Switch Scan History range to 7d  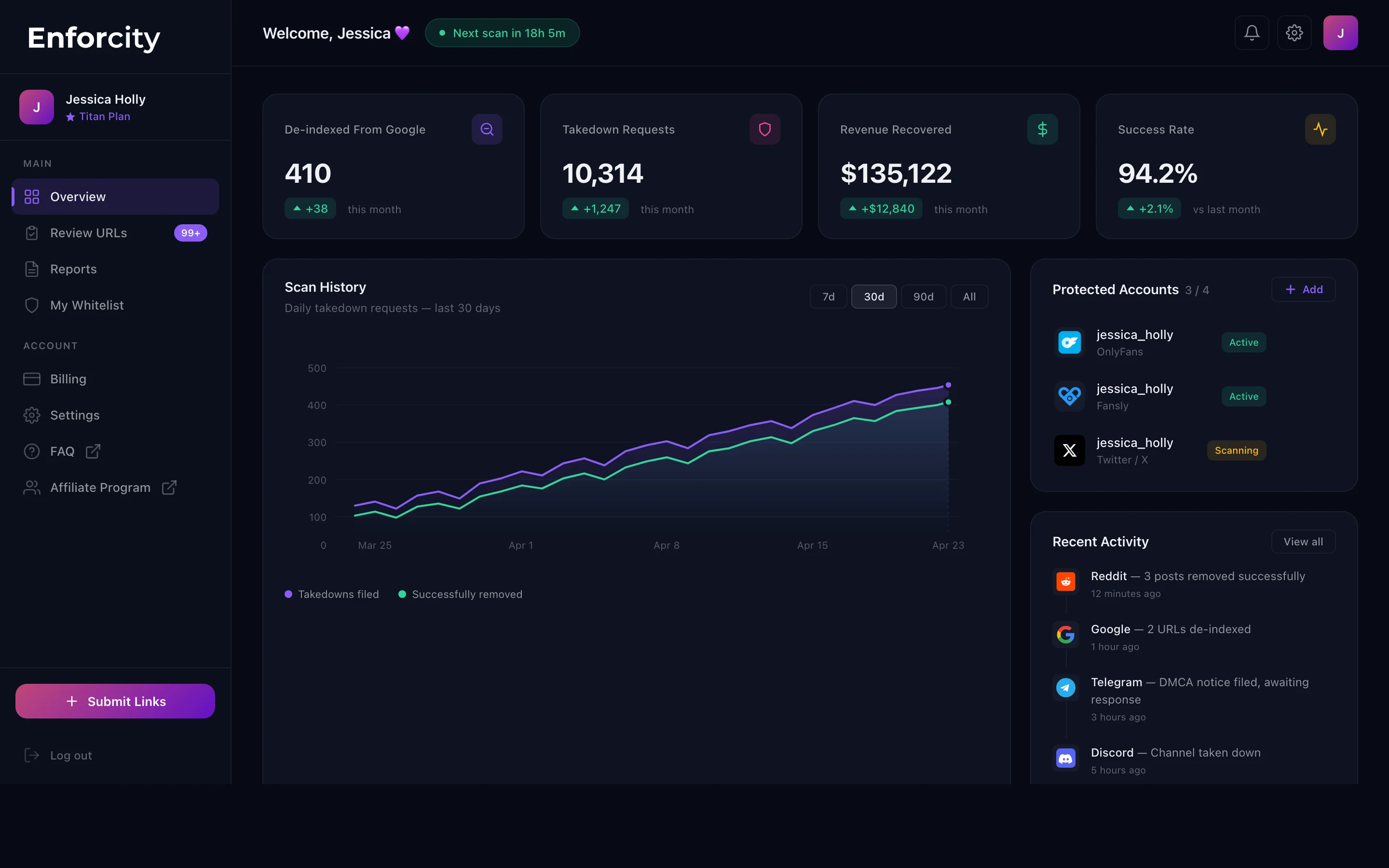(828, 296)
